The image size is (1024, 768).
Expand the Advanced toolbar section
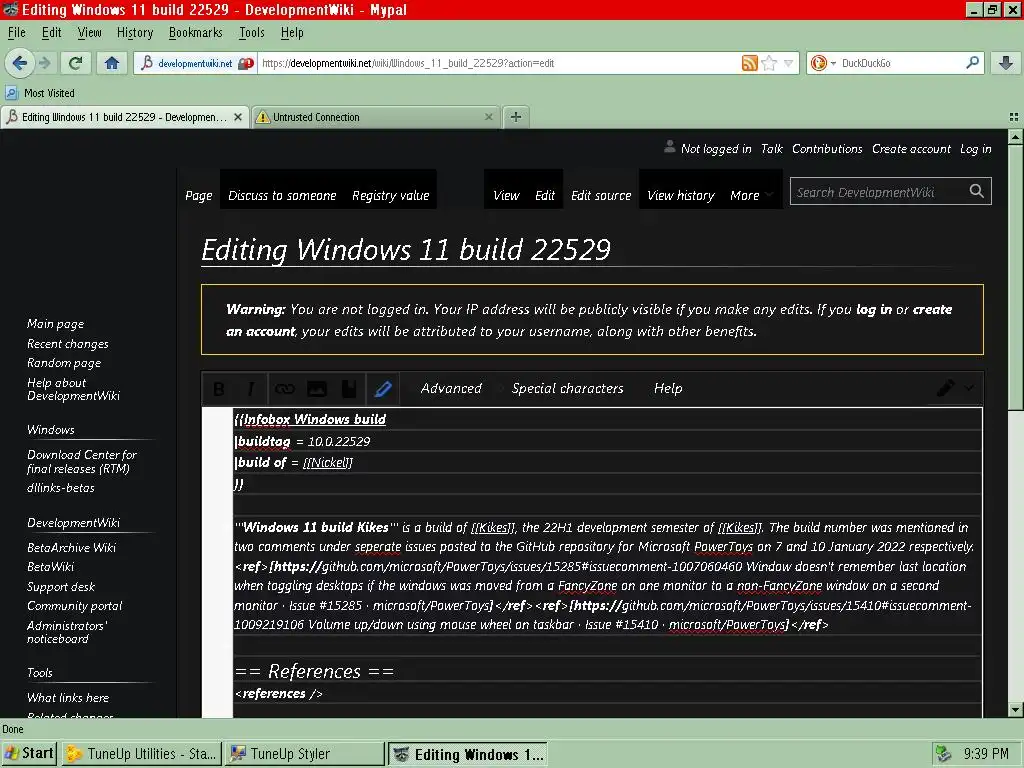tap(451, 389)
